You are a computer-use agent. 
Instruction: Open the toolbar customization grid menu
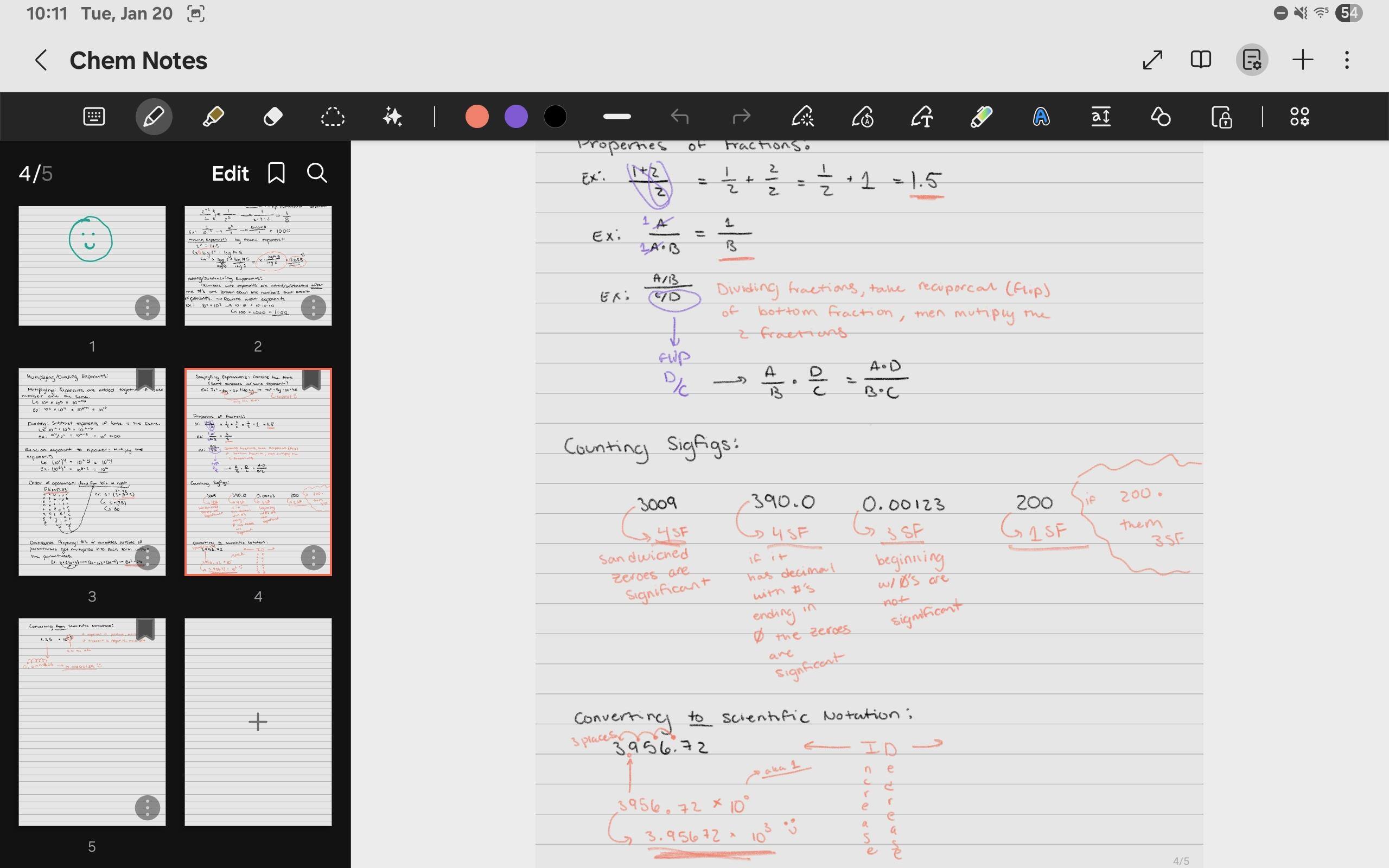coord(1299,117)
